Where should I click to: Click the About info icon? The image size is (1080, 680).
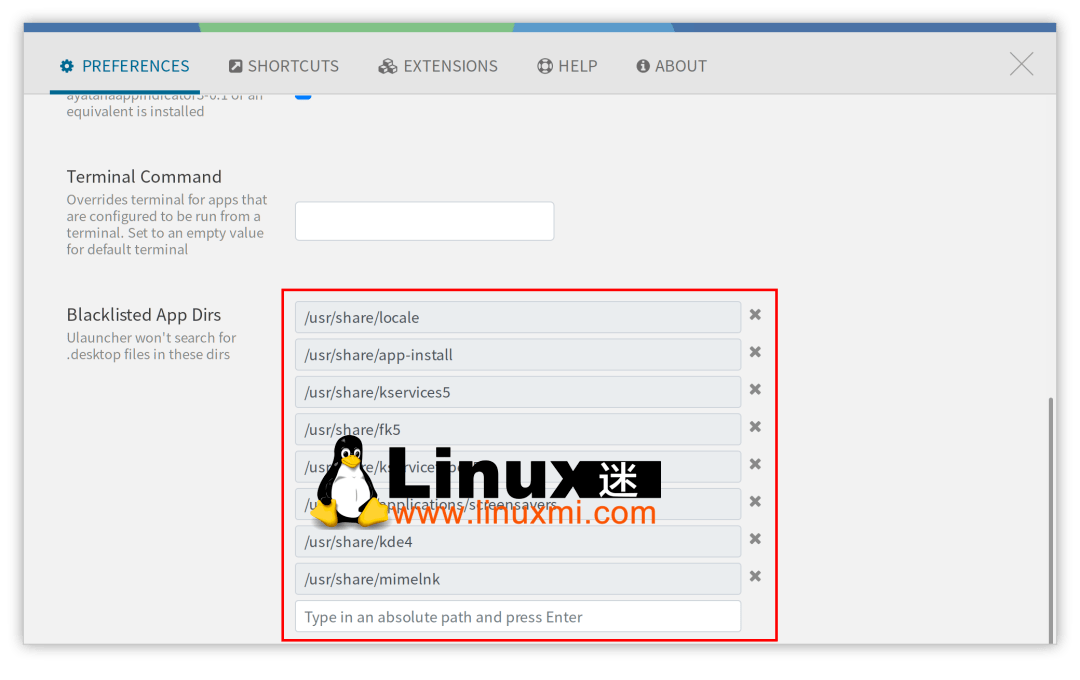coord(643,66)
